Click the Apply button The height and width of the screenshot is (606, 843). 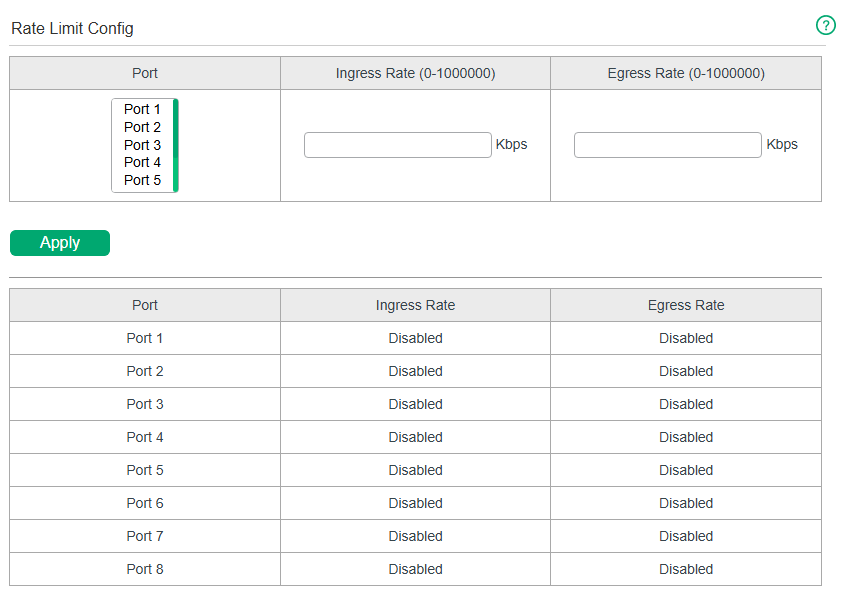(x=60, y=243)
